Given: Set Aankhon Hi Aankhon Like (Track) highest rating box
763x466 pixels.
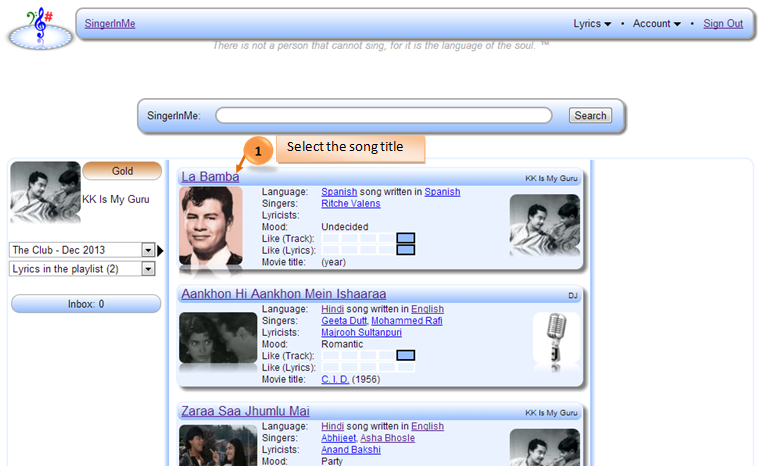Looking at the screenshot, I should [x=406, y=356].
